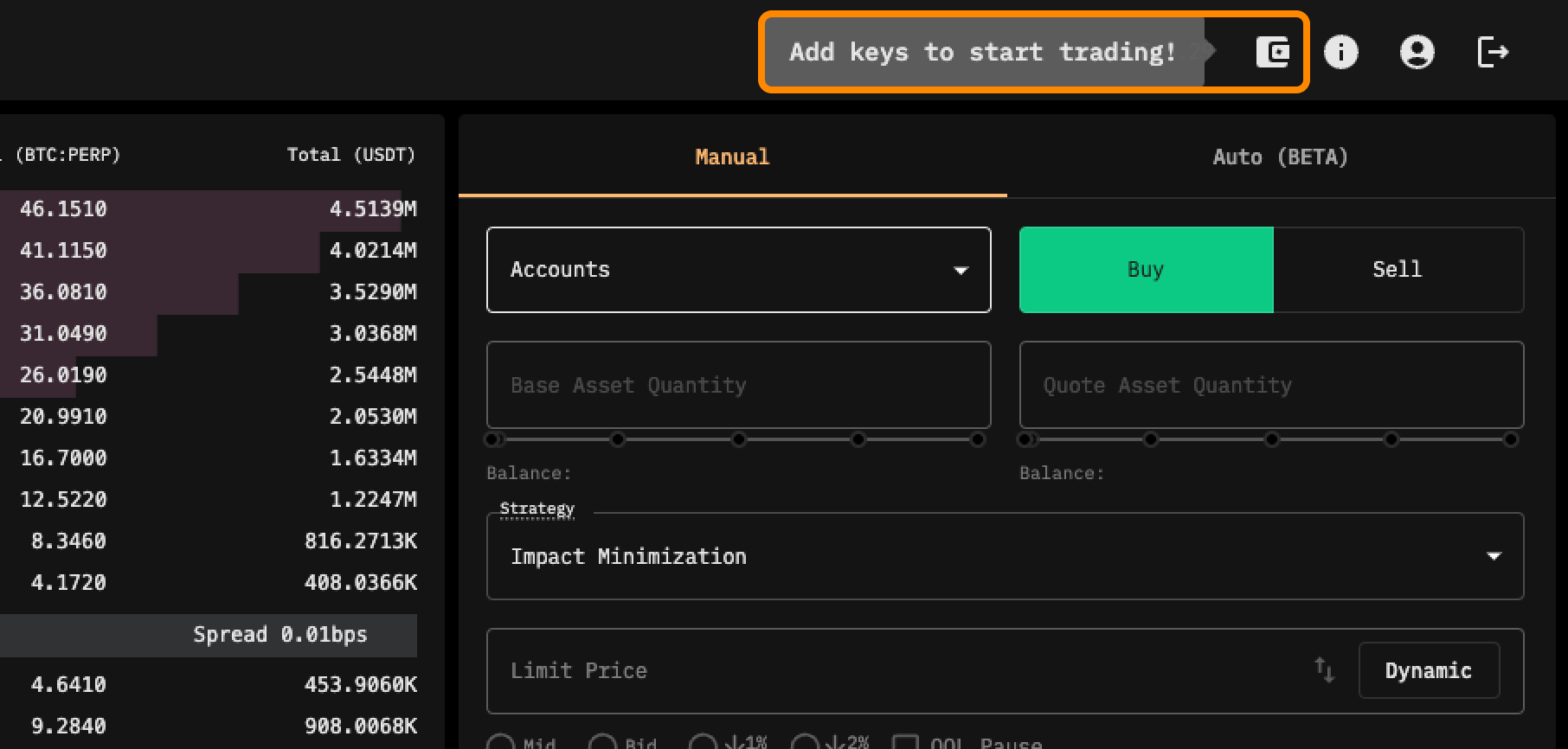
Task: Select the Mid price radio button
Action: [x=500, y=742]
